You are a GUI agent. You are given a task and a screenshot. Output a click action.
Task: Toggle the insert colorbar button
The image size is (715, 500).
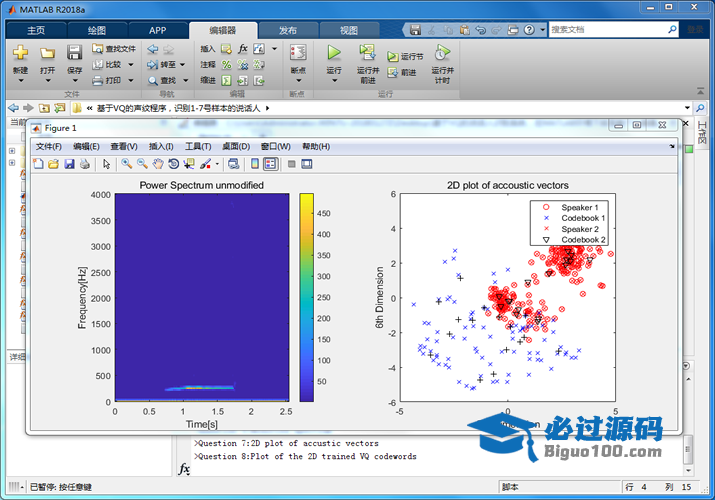point(255,164)
